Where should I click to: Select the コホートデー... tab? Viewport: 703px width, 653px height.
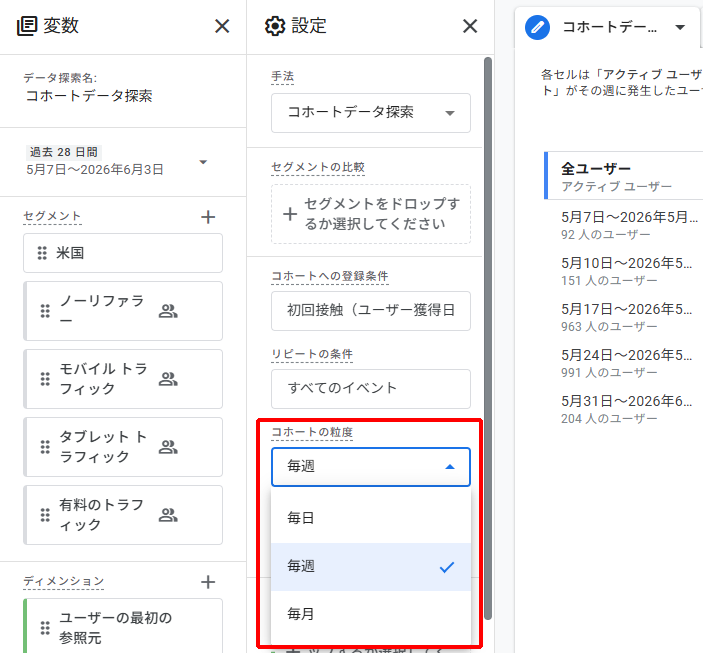point(609,27)
